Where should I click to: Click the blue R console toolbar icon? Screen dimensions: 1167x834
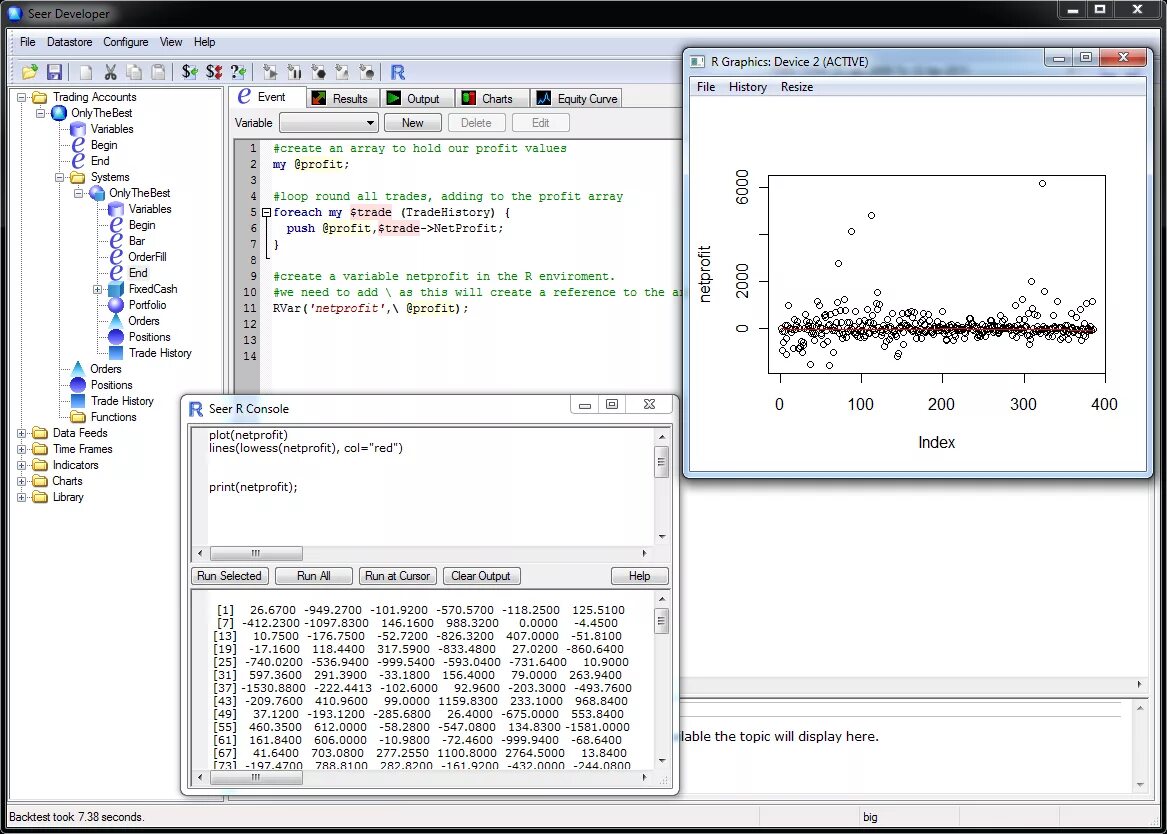pos(397,71)
